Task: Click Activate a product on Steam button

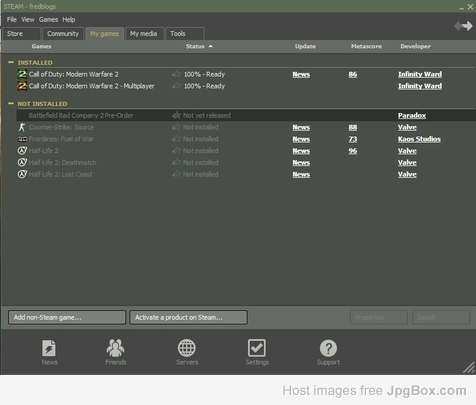Action: (188, 317)
